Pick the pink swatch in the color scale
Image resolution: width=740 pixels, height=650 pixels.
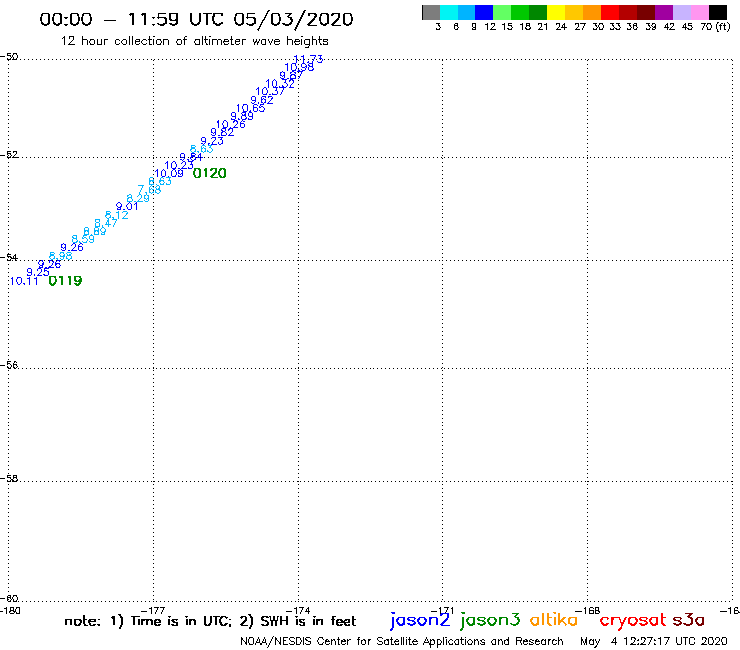click(700, 13)
